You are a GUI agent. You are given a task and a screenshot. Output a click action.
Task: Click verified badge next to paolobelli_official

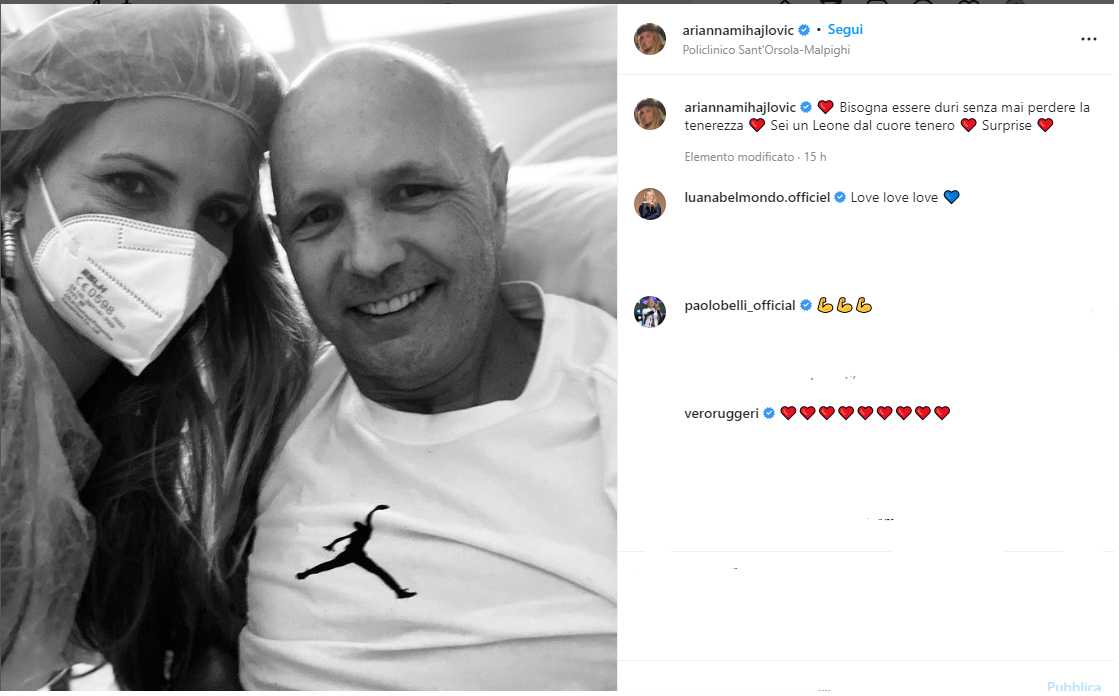pyautogui.click(x=806, y=306)
